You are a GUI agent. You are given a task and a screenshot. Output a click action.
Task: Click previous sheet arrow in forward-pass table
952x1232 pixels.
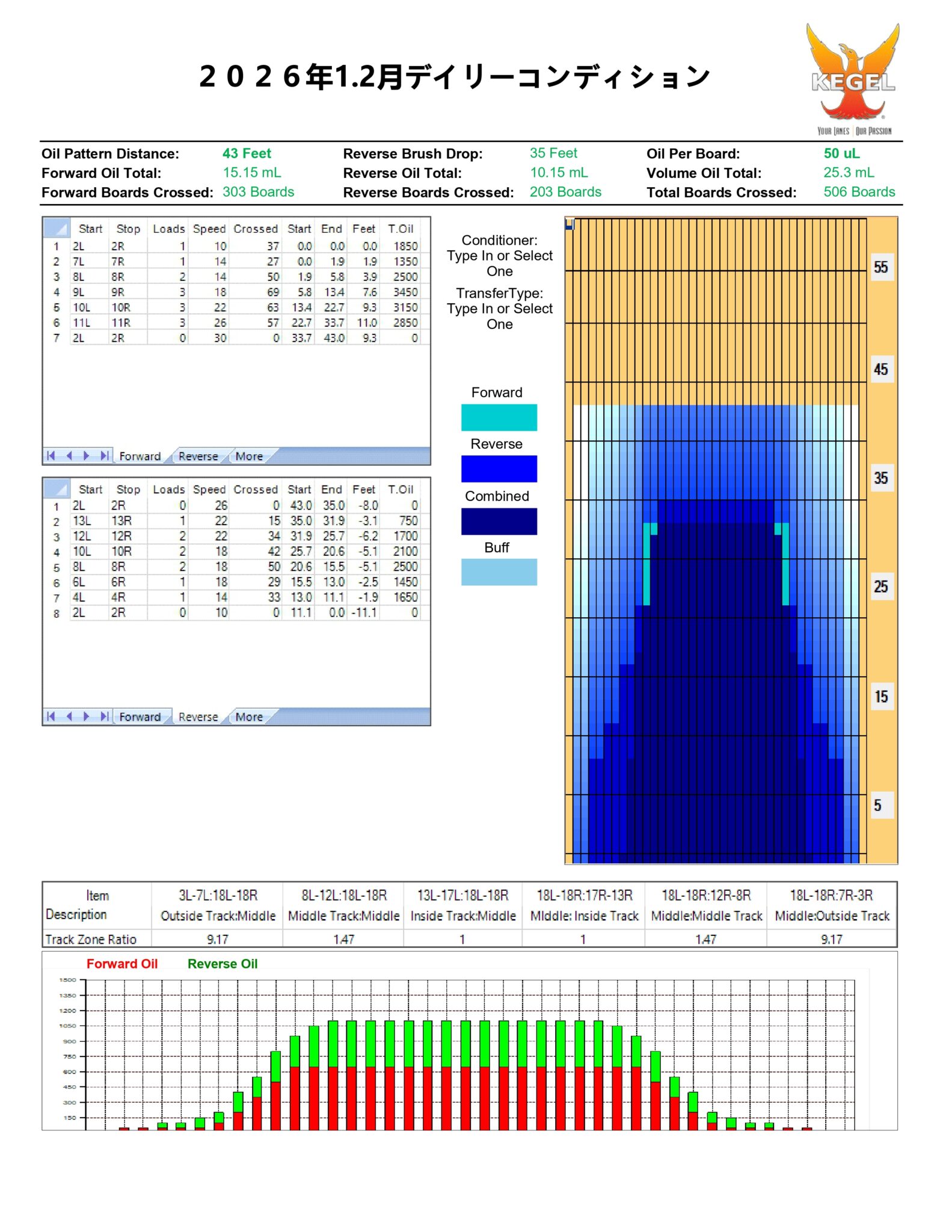click(x=69, y=455)
